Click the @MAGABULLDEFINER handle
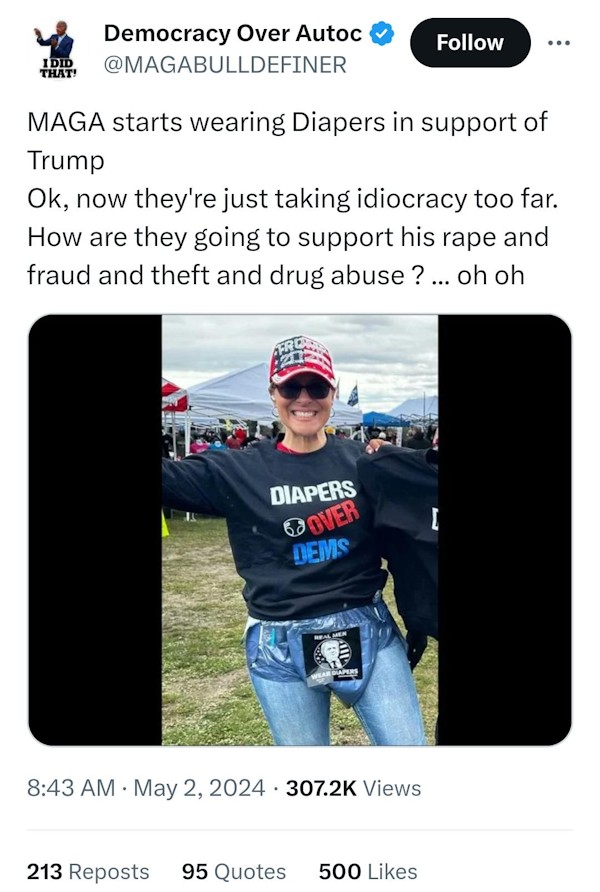Image resolution: width=600 pixels, height=892 pixels. (x=225, y=65)
